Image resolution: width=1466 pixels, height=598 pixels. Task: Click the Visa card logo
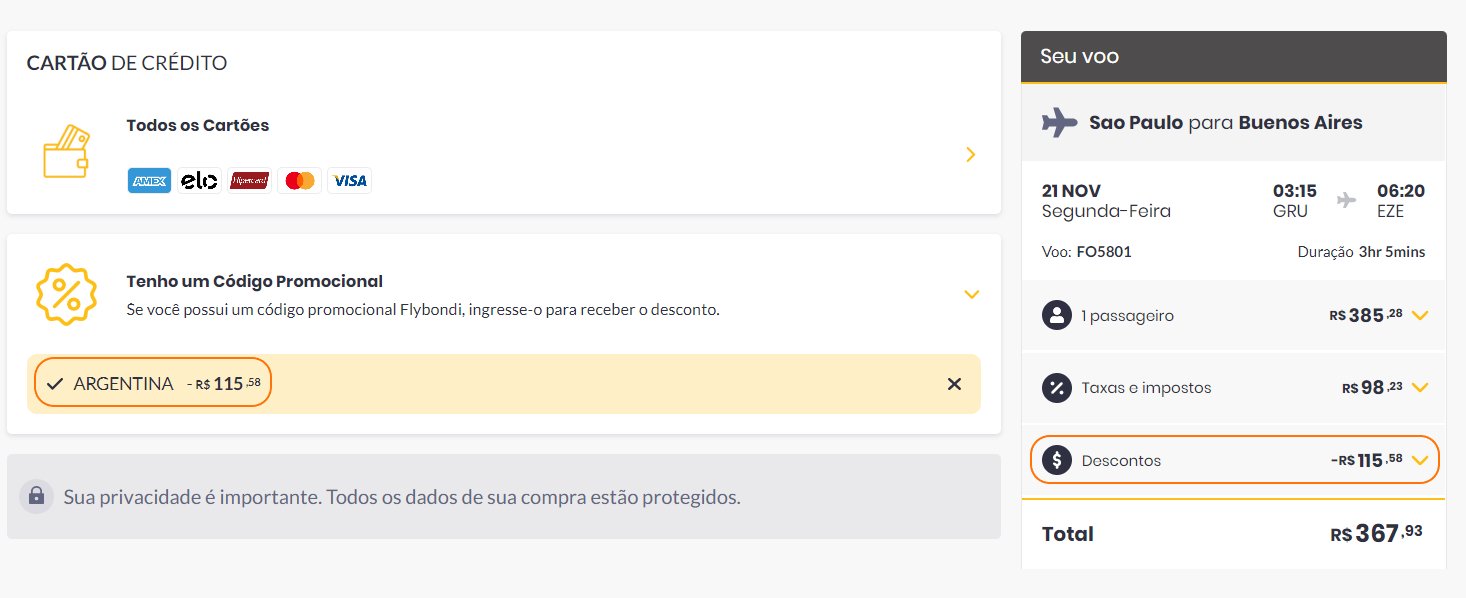click(350, 181)
